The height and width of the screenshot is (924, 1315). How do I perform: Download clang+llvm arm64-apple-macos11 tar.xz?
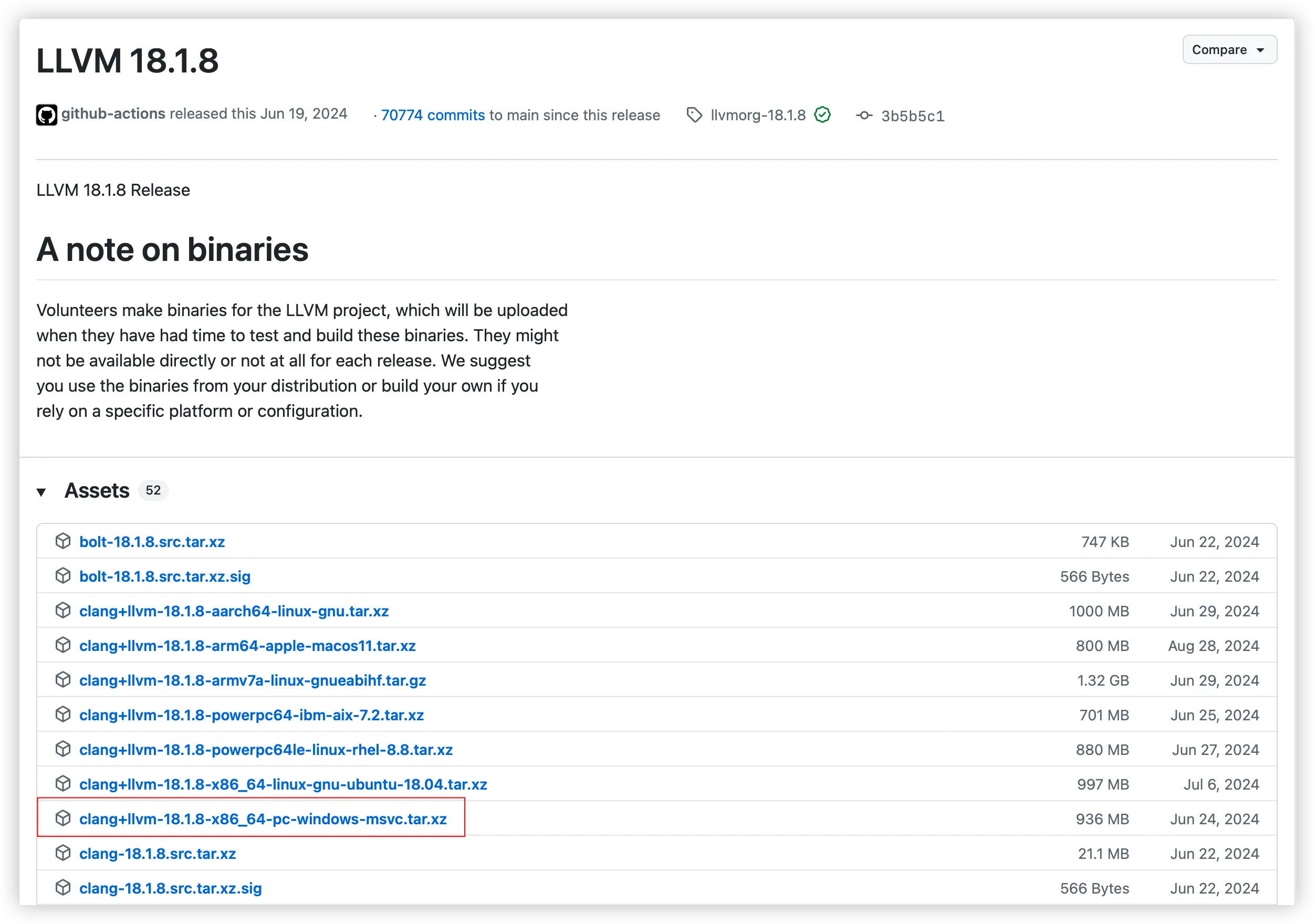[247, 646]
